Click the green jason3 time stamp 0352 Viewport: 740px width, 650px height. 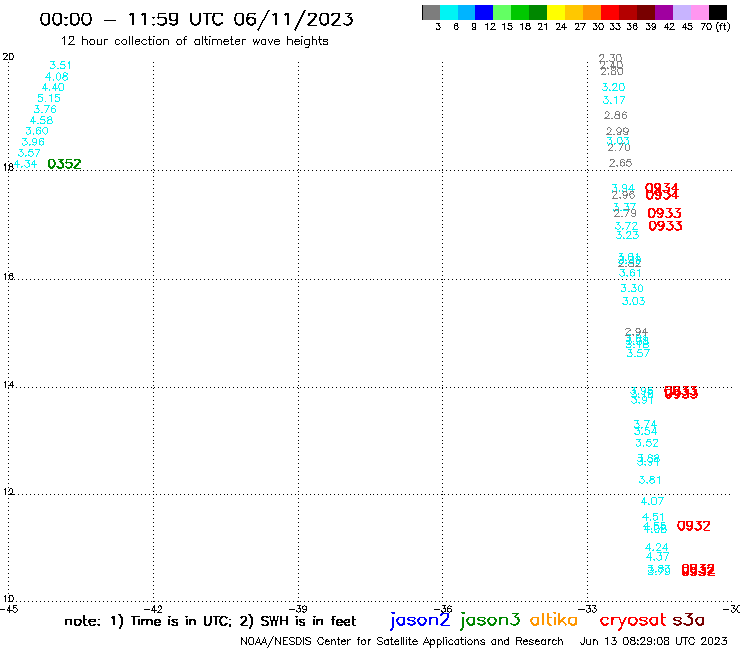pyautogui.click(x=64, y=164)
